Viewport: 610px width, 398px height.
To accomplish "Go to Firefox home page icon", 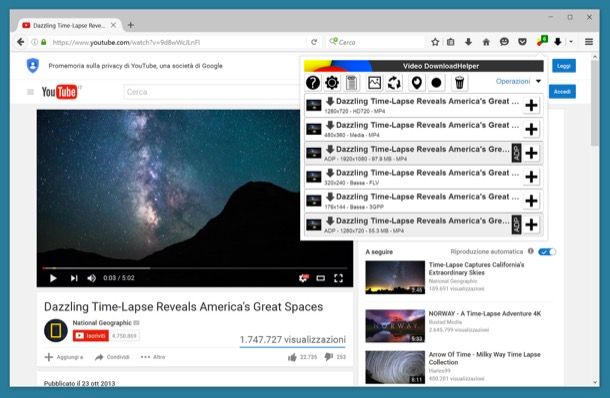I will 486,42.
